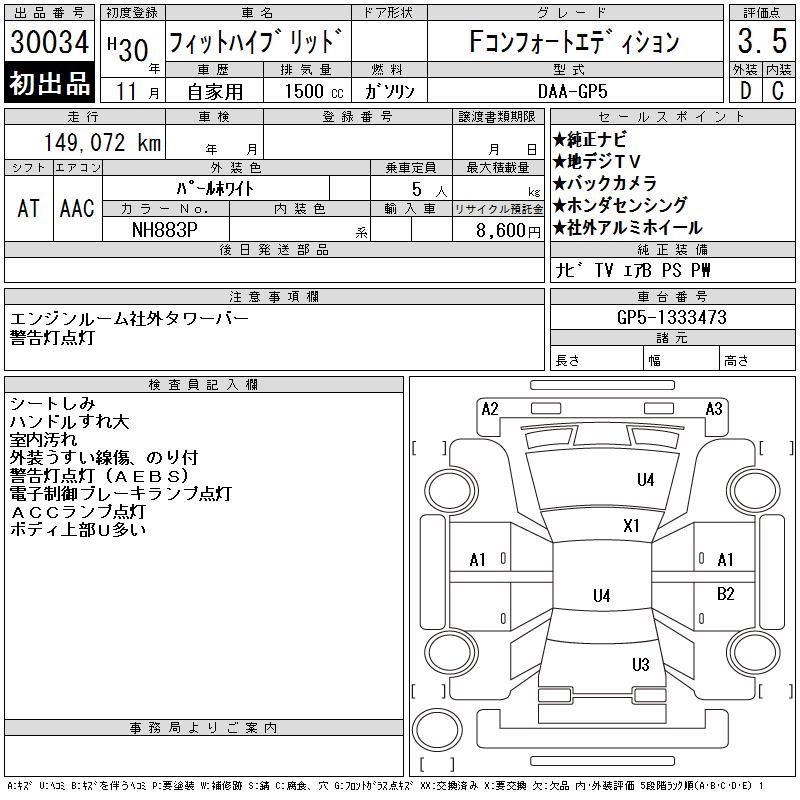Select the A1 marker on the diagram's left side
800x800 pixels.
pos(478,560)
